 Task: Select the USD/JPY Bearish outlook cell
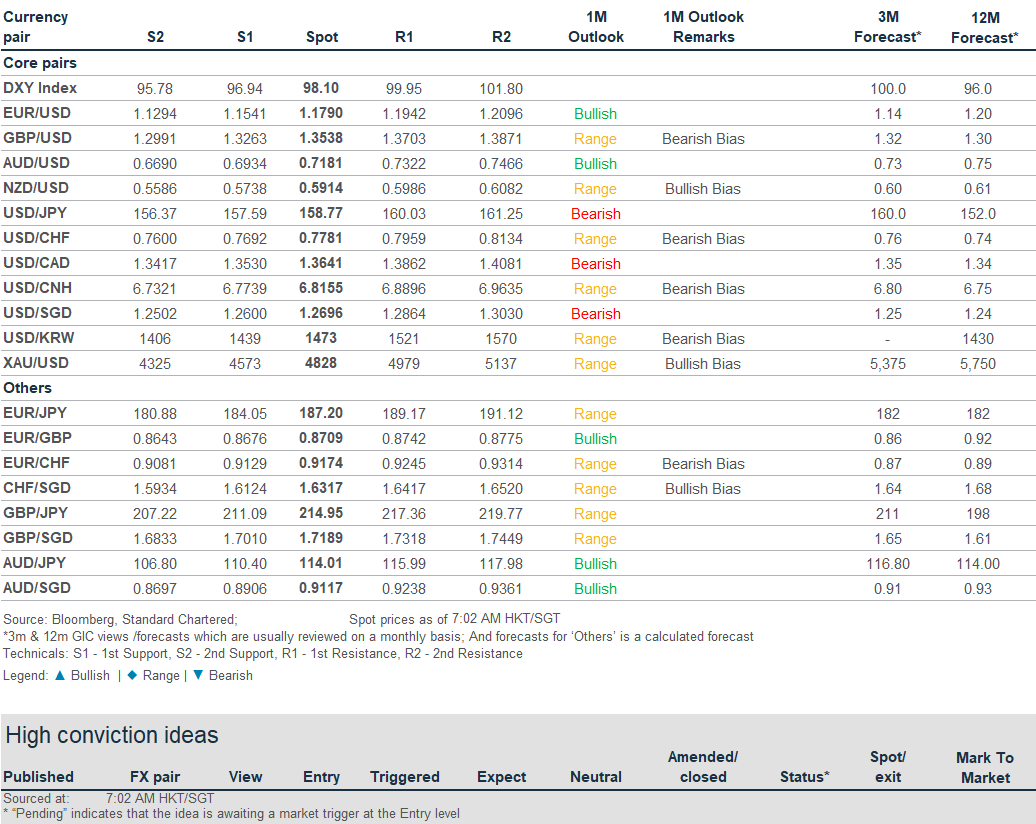click(595, 214)
